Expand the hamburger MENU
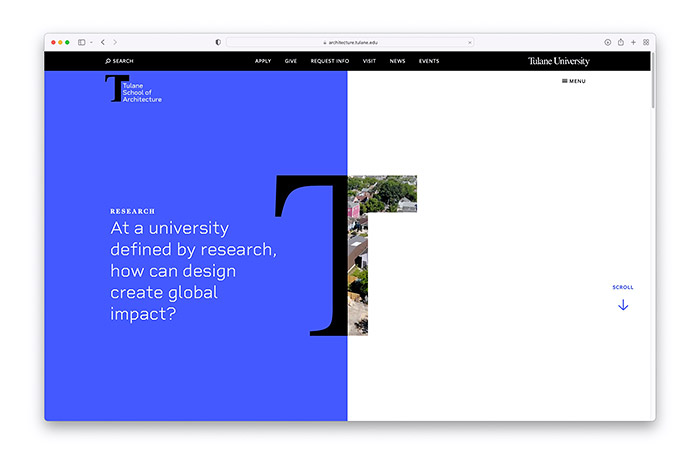Screen dimensions: 700x467 574,81
